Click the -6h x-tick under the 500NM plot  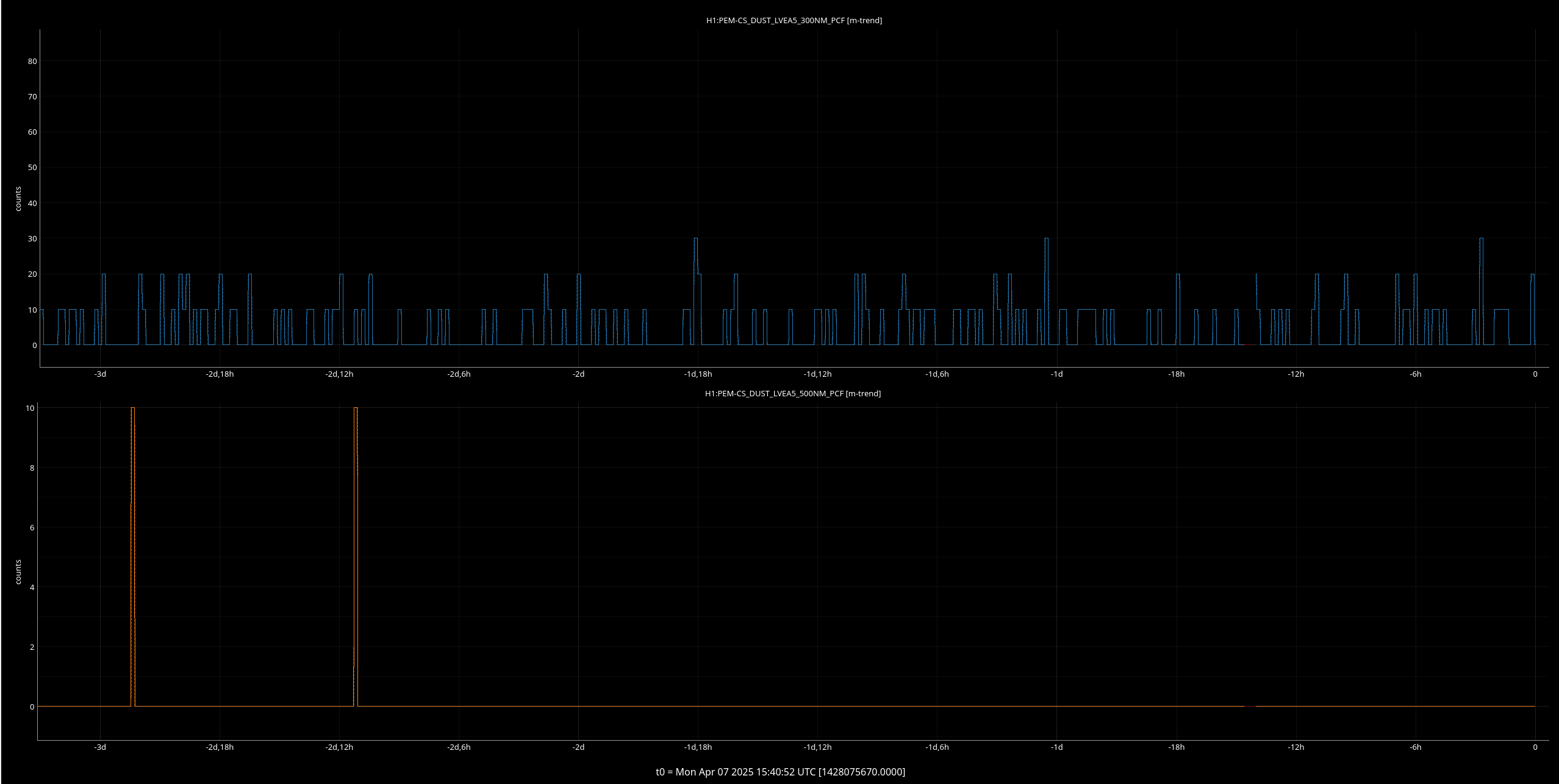point(1415,747)
